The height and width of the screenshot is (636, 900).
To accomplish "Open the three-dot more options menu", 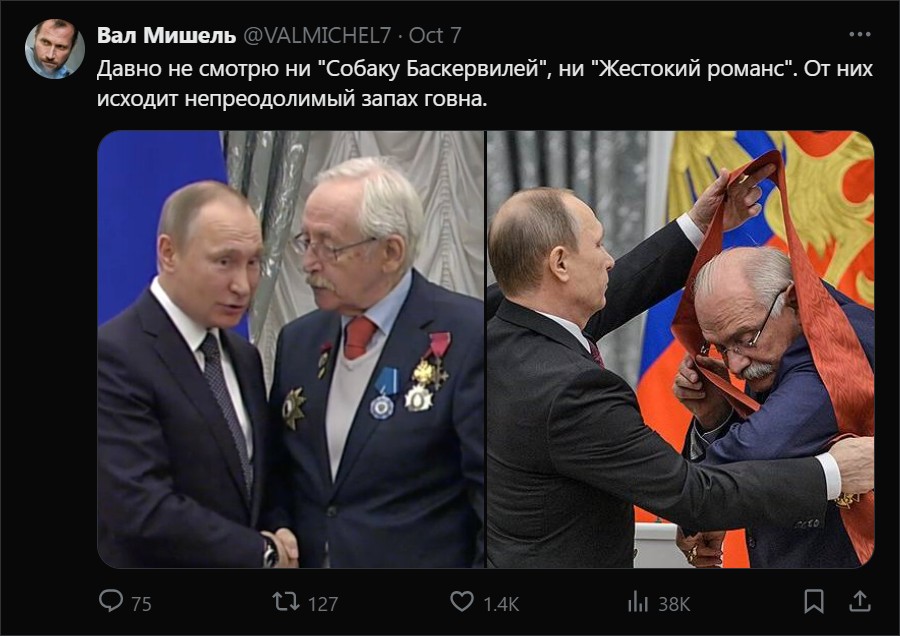I will pyautogui.click(x=859, y=34).
